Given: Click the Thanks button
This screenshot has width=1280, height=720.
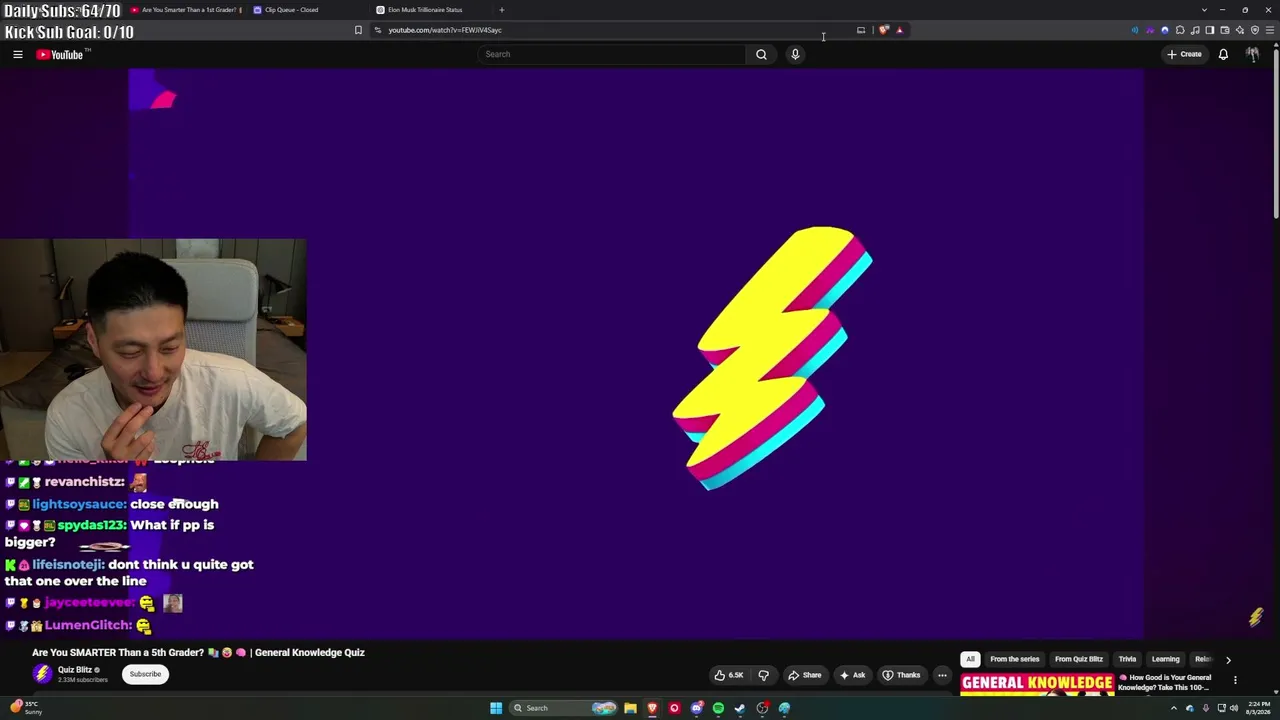Looking at the screenshot, I should tap(901, 675).
